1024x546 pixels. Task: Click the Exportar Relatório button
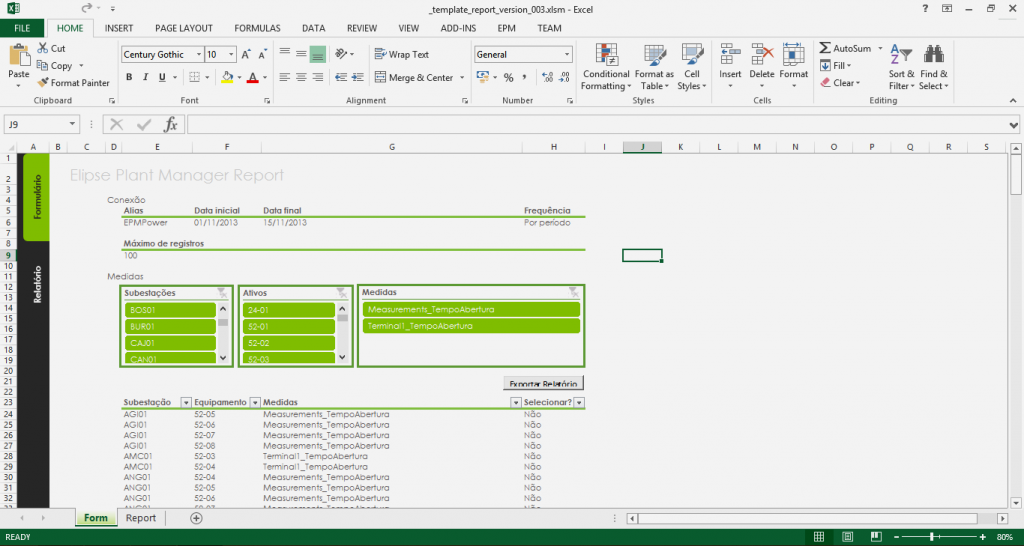[x=542, y=383]
